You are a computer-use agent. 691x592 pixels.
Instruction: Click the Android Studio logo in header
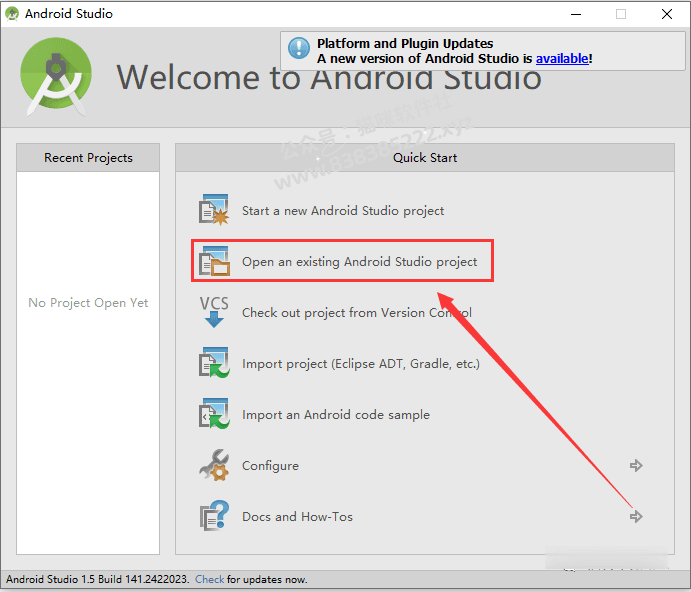[56, 77]
